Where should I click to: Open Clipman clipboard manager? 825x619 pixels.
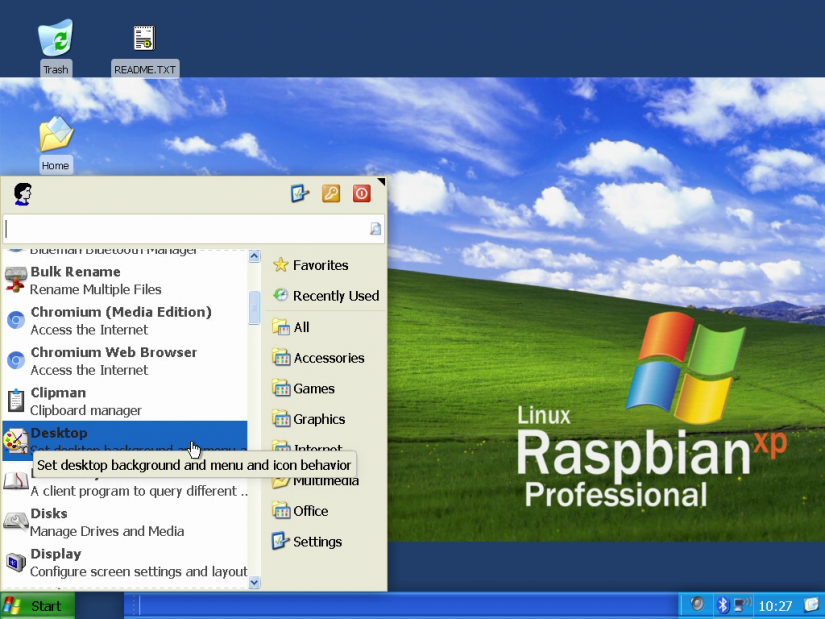(x=86, y=401)
